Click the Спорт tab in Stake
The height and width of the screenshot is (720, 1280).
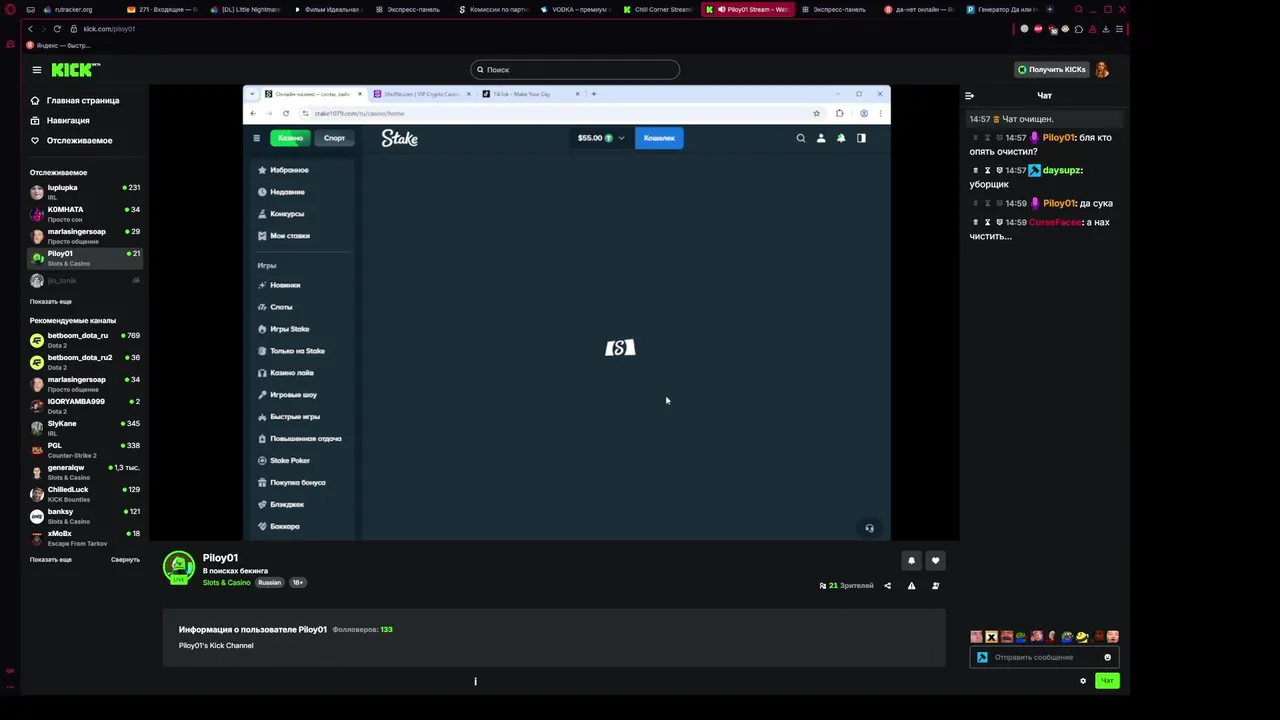[334, 138]
